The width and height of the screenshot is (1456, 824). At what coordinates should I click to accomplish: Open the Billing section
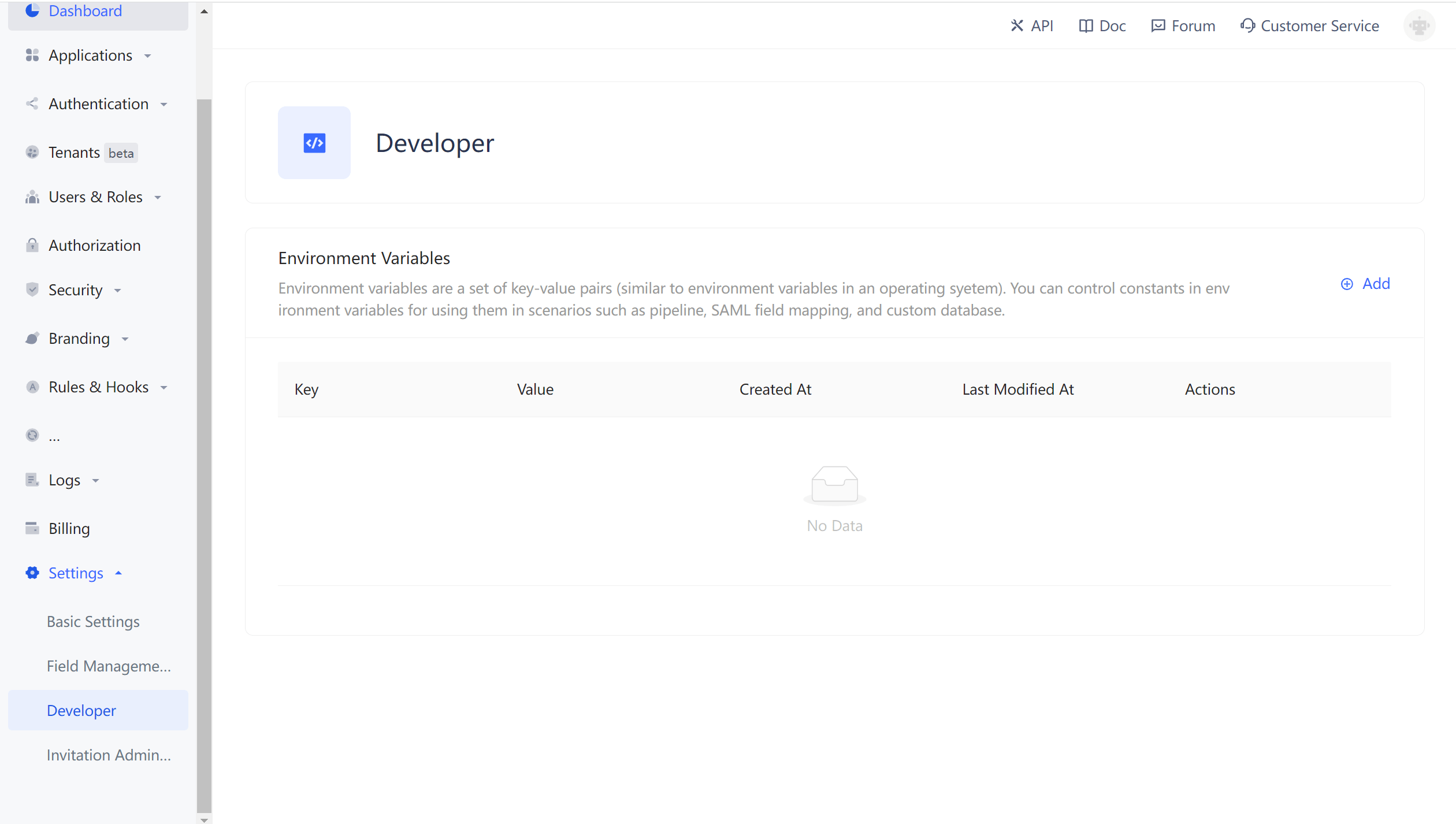pos(69,528)
